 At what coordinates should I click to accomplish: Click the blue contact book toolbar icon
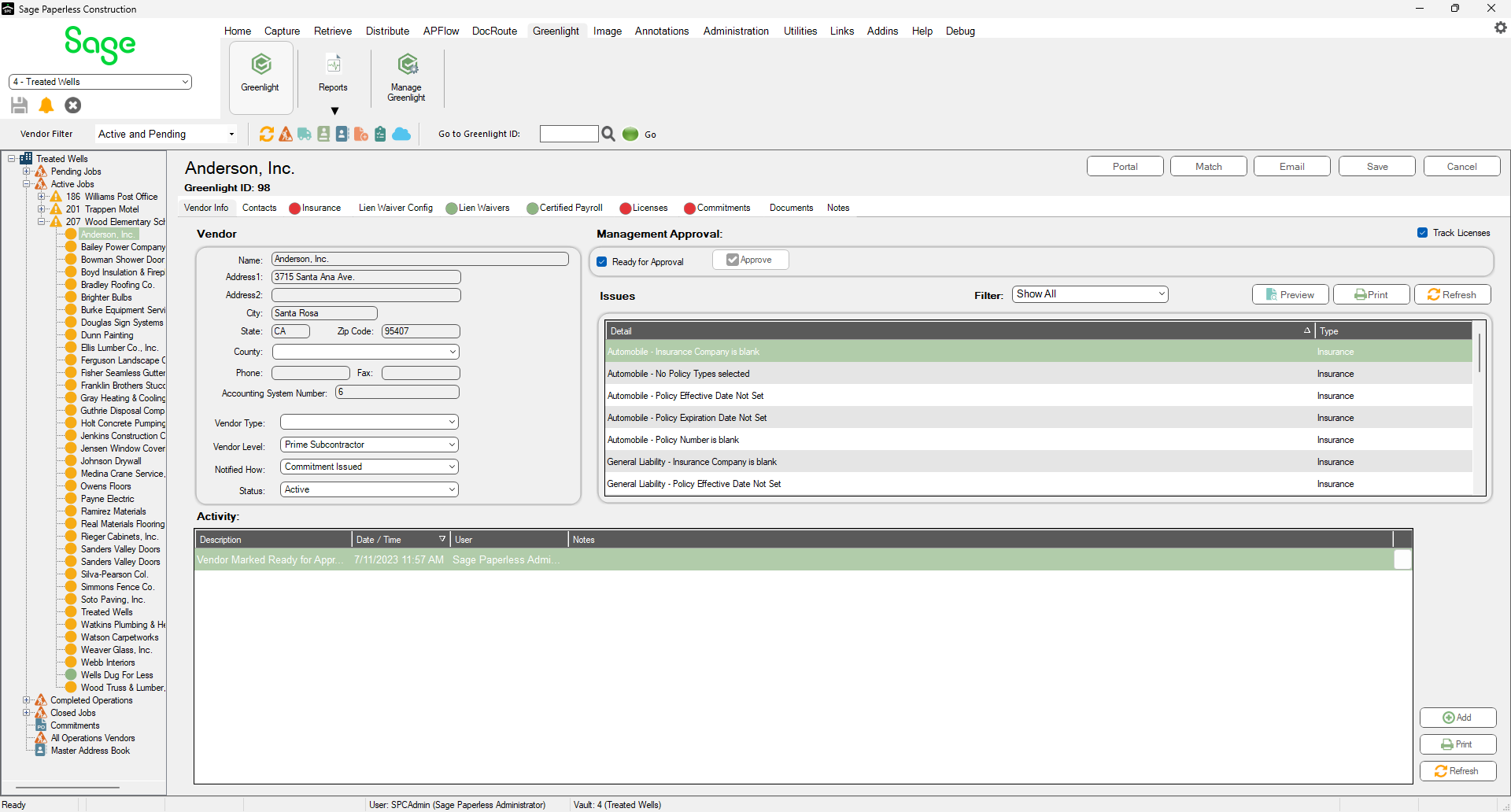342,134
